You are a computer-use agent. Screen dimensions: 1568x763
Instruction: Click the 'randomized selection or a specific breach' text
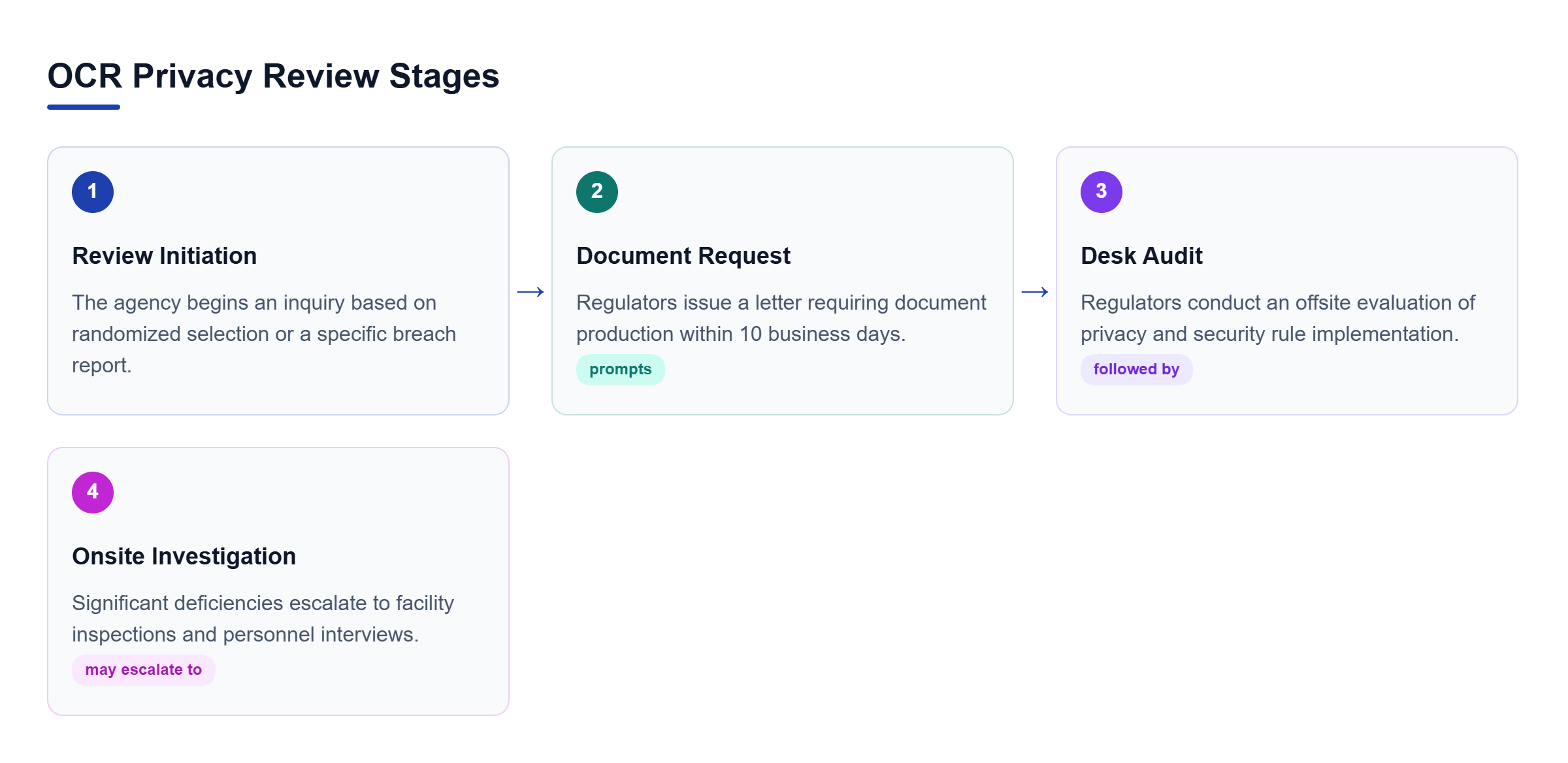click(x=264, y=334)
